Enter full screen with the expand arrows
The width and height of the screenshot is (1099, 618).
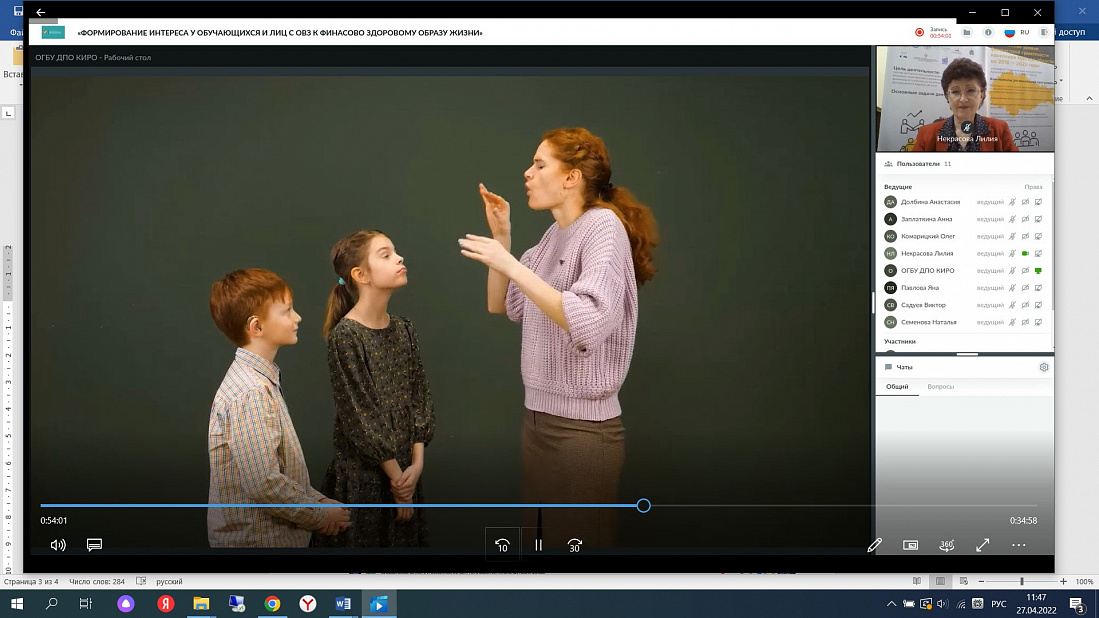coord(983,545)
